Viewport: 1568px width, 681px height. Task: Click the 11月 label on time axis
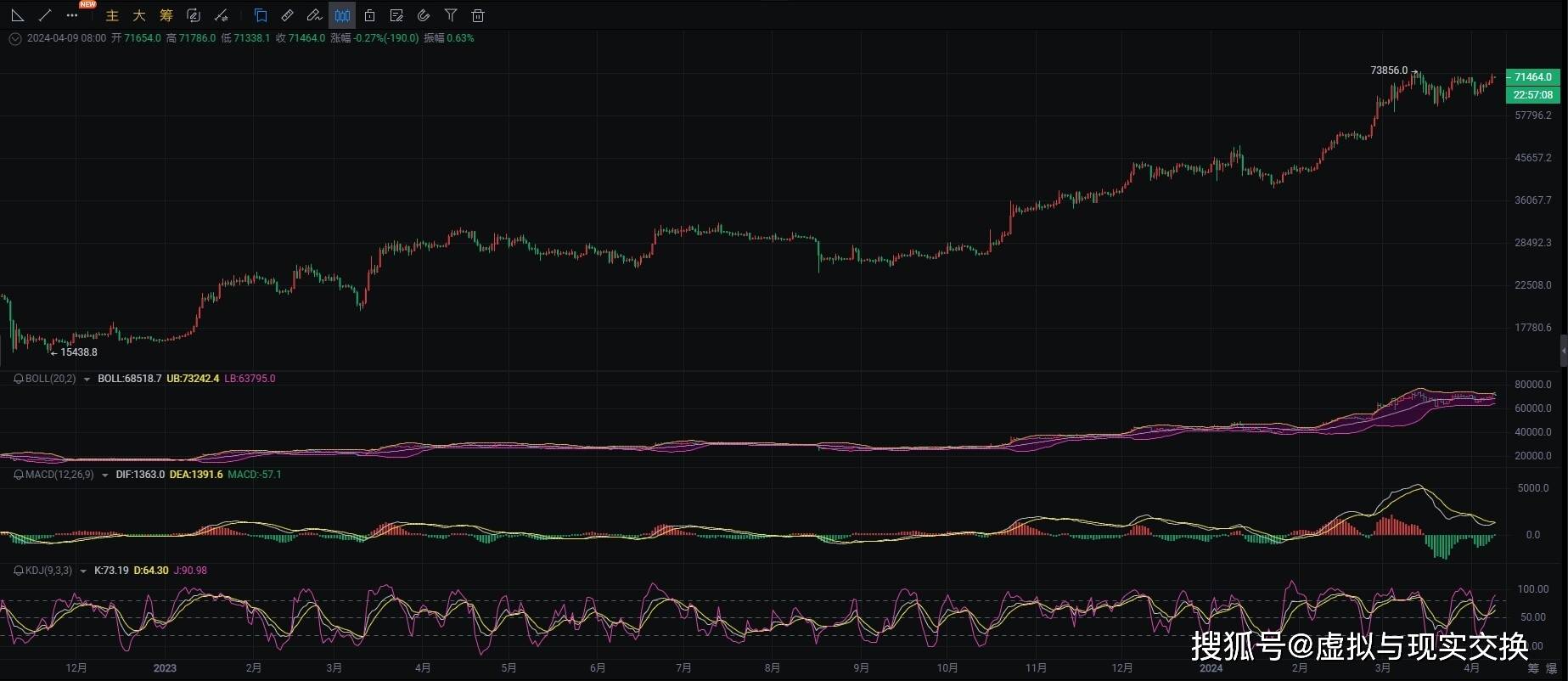pos(1036,668)
